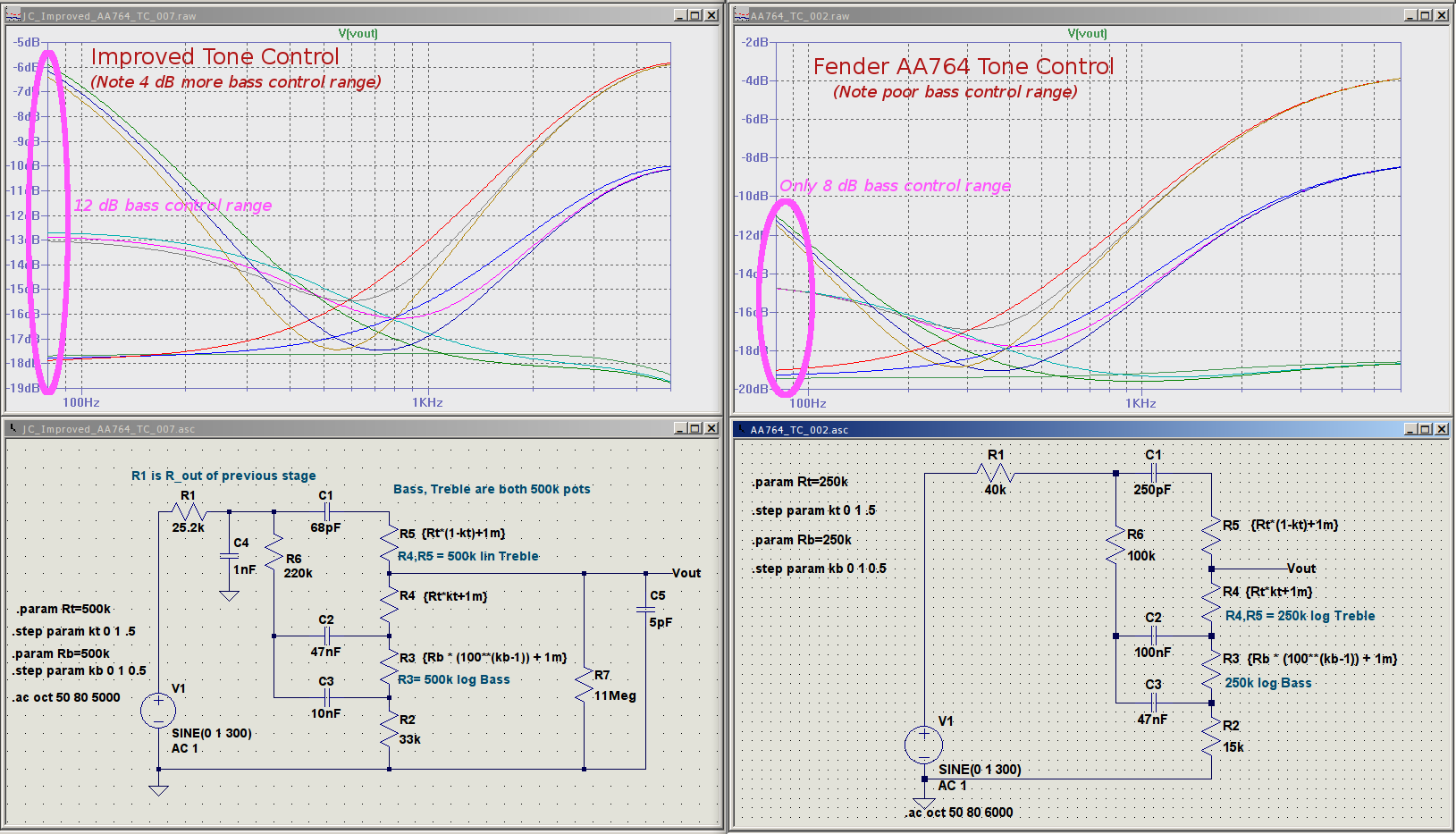Select the 220k value of R6 in Improved schematic
This screenshot has height=834, width=1456.
point(298,573)
